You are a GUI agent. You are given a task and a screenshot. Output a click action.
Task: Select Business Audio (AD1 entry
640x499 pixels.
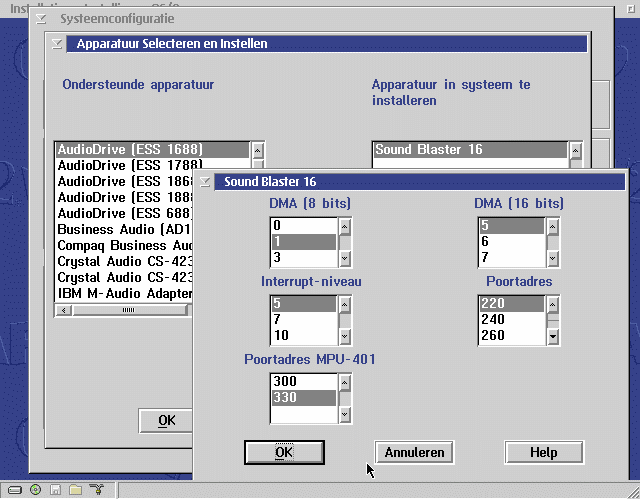(124, 230)
